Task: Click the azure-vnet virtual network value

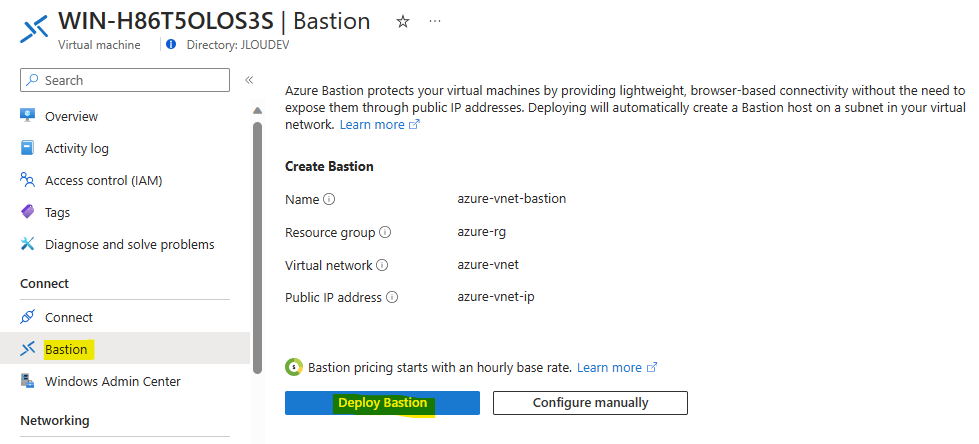Action: pyautogui.click(x=488, y=264)
